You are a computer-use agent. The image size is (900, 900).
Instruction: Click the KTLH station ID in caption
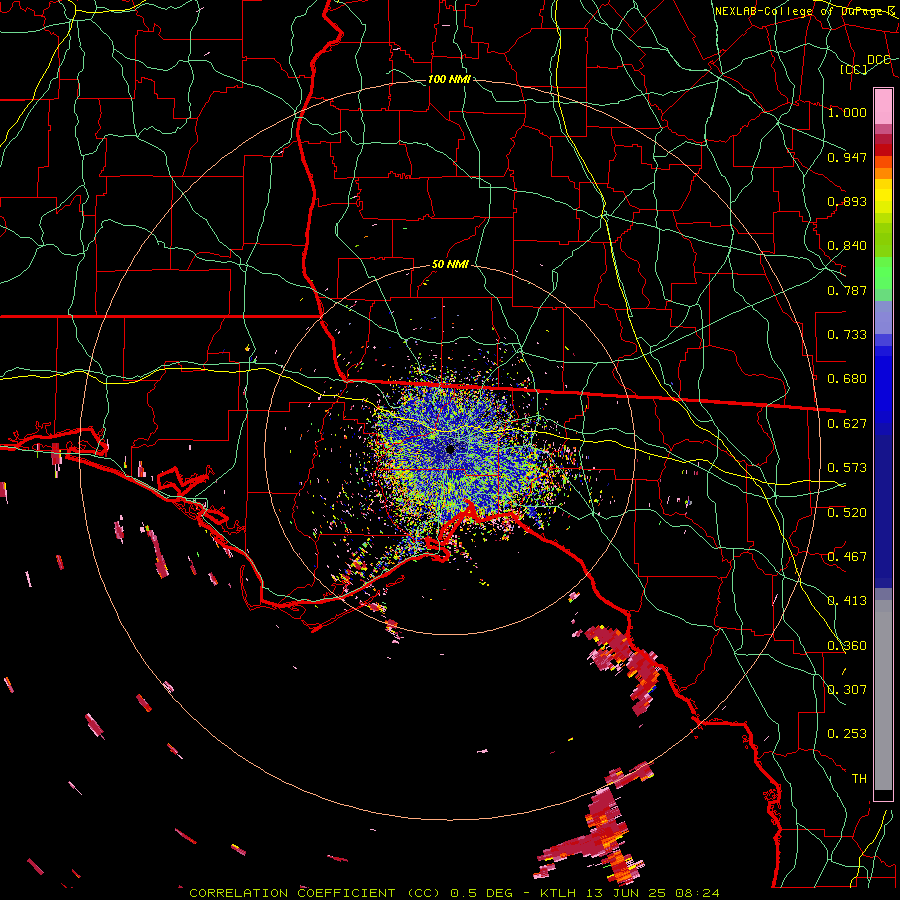pyautogui.click(x=560, y=893)
